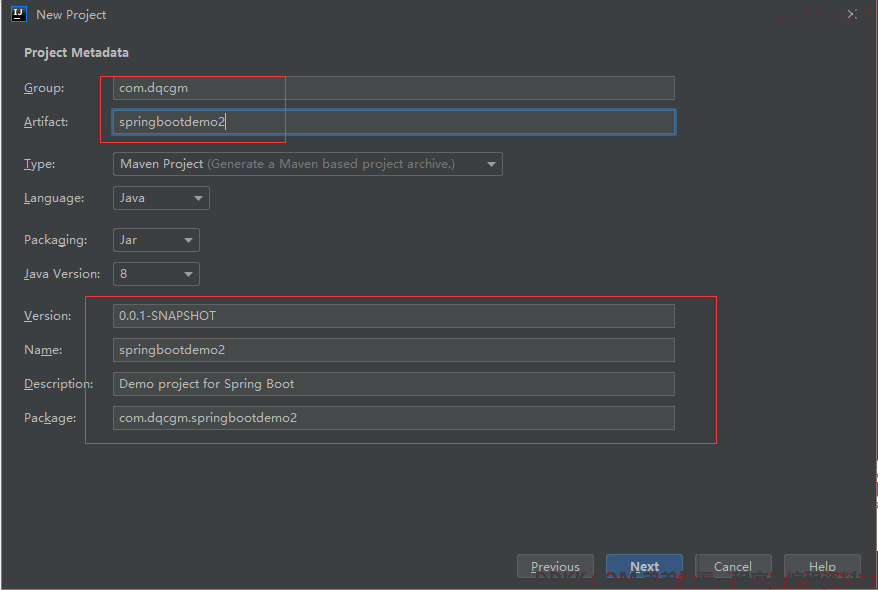
Task: Click the Artifact input field
Action: [394, 122]
